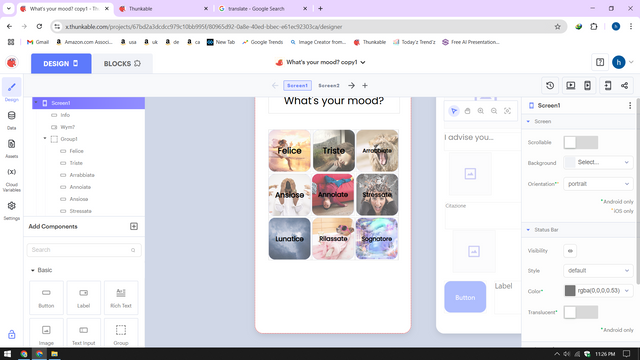This screenshot has height=360, width=640.
Task: Collapse the Screen properties section
Action: point(528,122)
